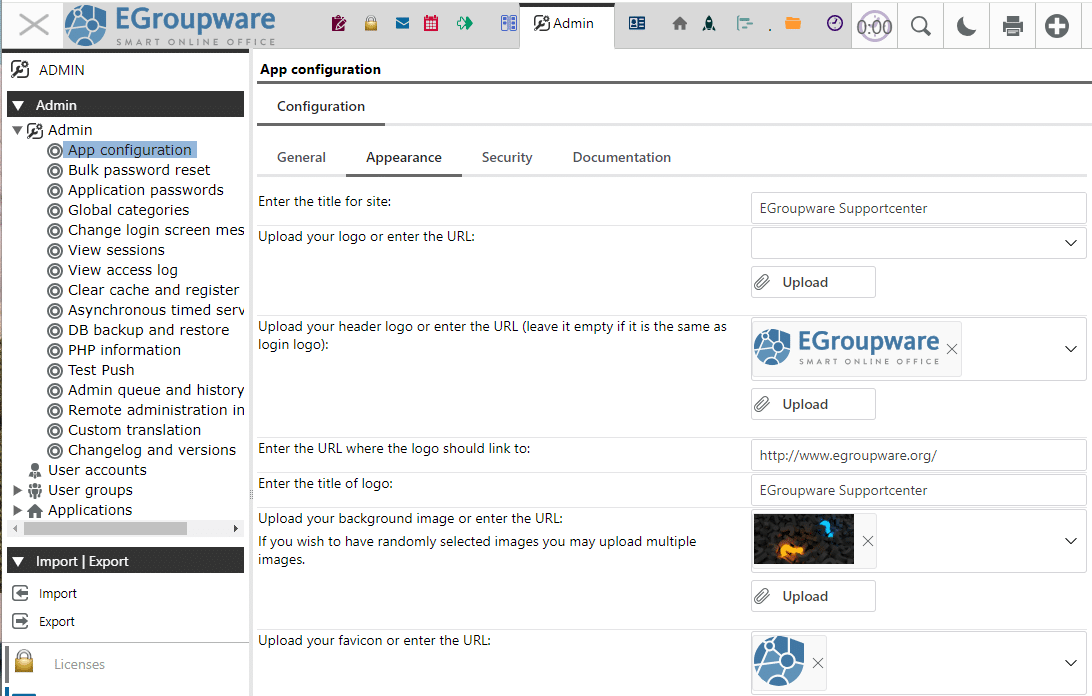Image resolution: width=1092 pixels, height=696 pixels.
Task: Switch to the General tab
Action: click(299, 157)
